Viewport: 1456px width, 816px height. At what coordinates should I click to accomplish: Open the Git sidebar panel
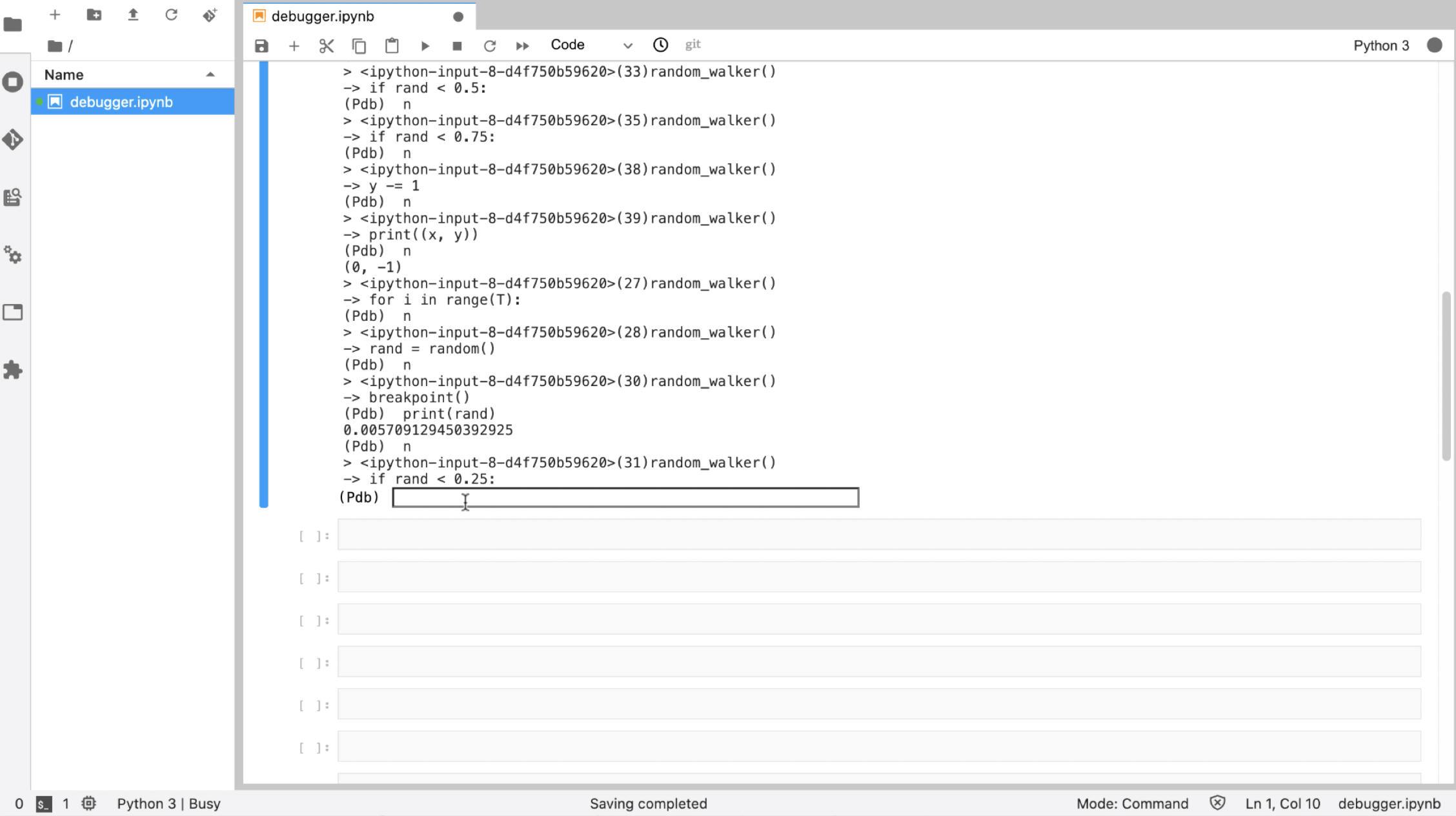click(x=13, y=139)
